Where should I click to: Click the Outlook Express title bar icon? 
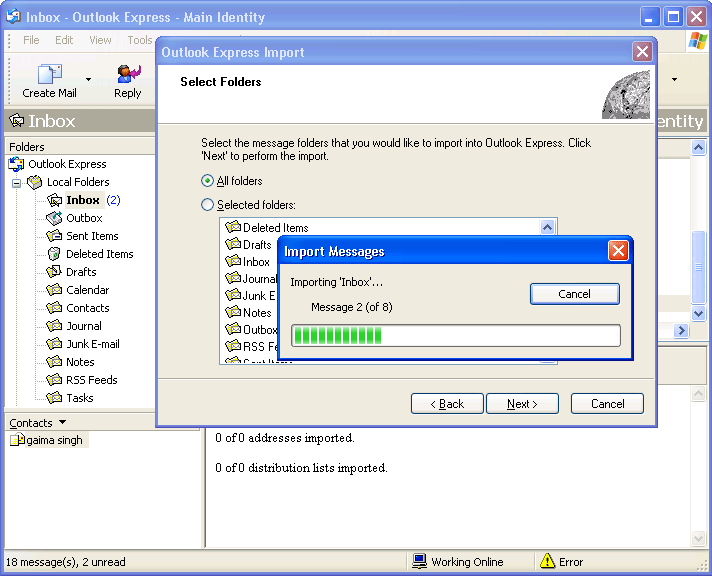[x=13, y=16]
